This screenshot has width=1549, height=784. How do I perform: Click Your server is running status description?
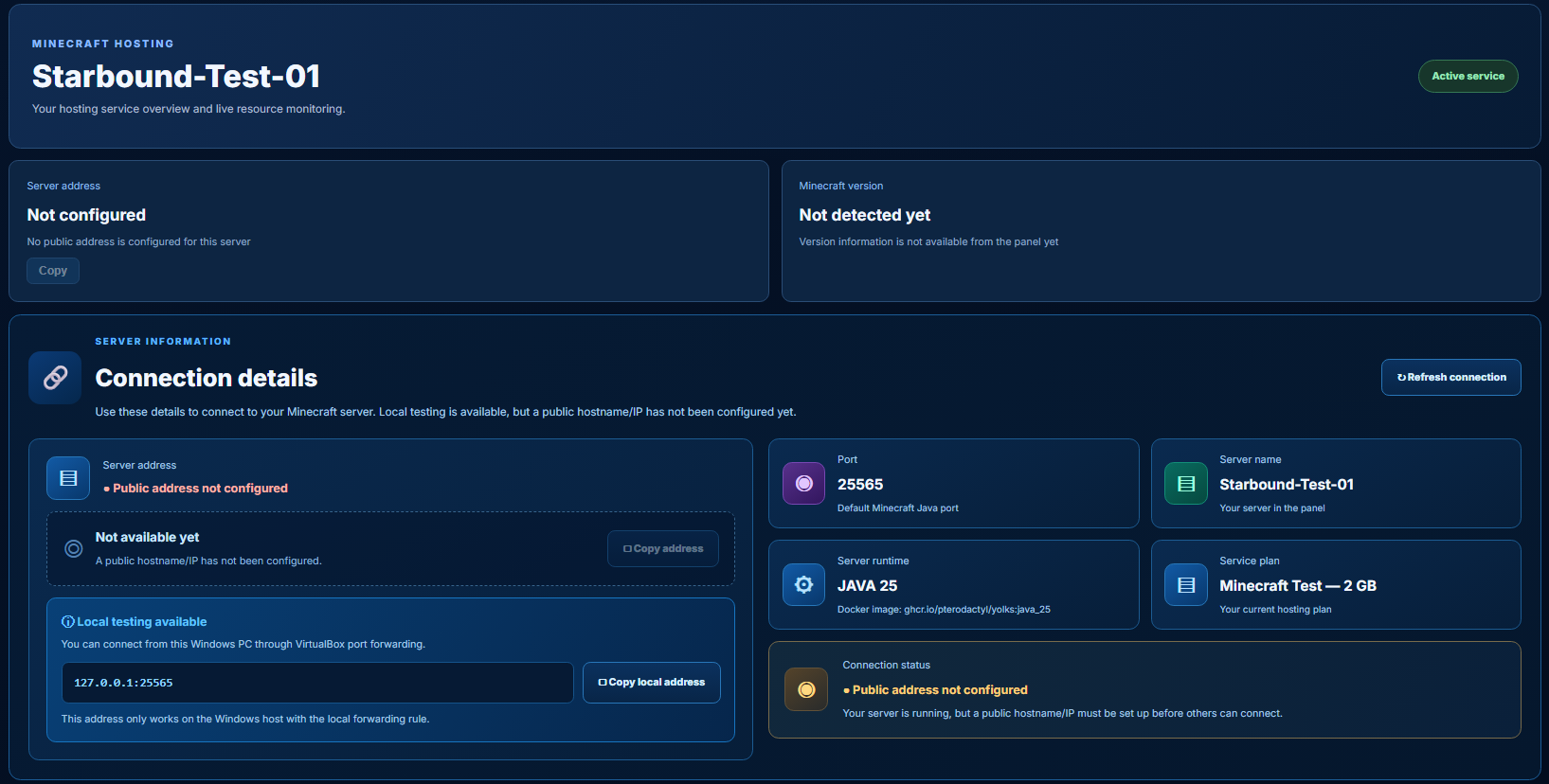pos(1062,713)
